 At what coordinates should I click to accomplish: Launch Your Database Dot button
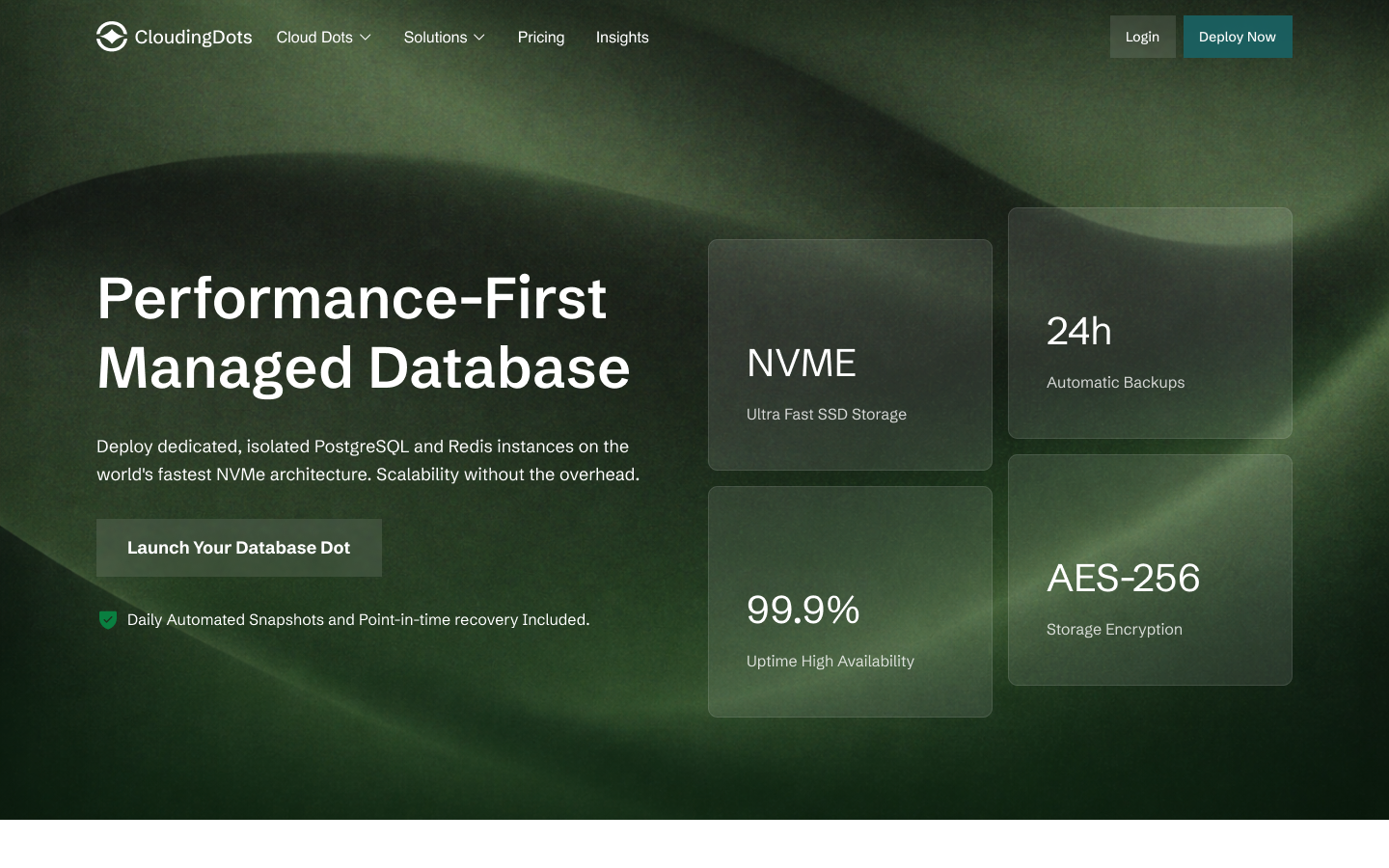point(239,548)
